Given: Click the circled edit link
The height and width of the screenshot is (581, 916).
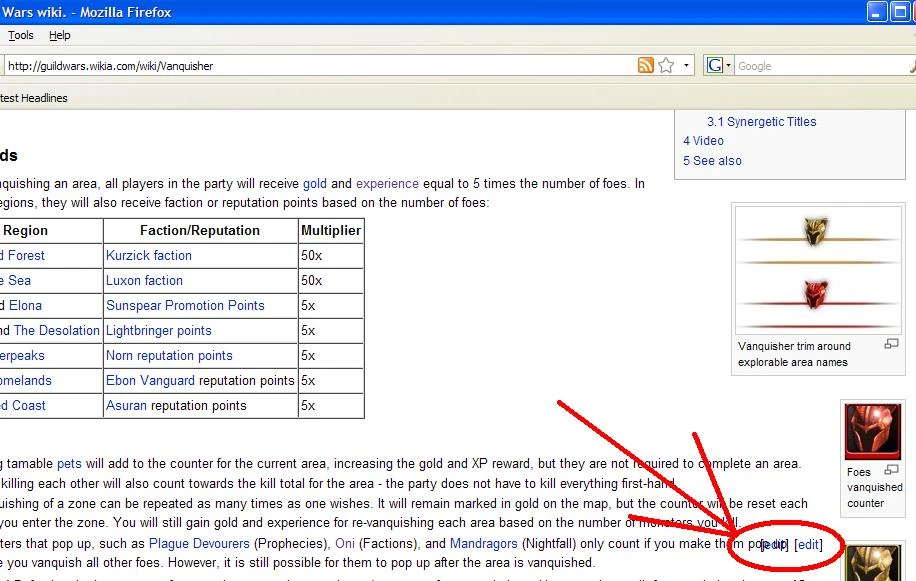Looking at the screenshot, I should [809, 544].
